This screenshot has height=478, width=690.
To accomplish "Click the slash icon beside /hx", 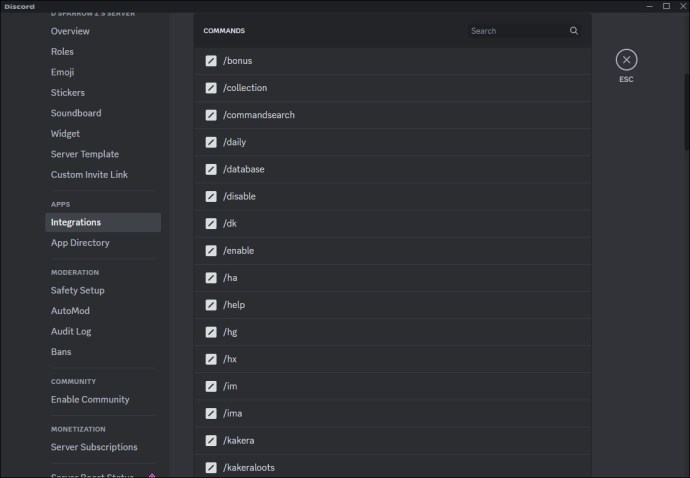I will [211, 359].
